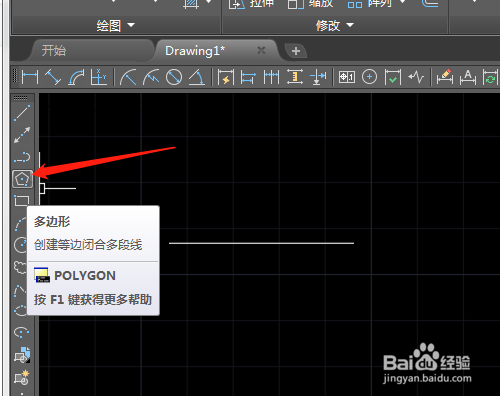Screen dimensions: 500x396
Task: Close the Drawing1* tab
Action: coord(261,50)
